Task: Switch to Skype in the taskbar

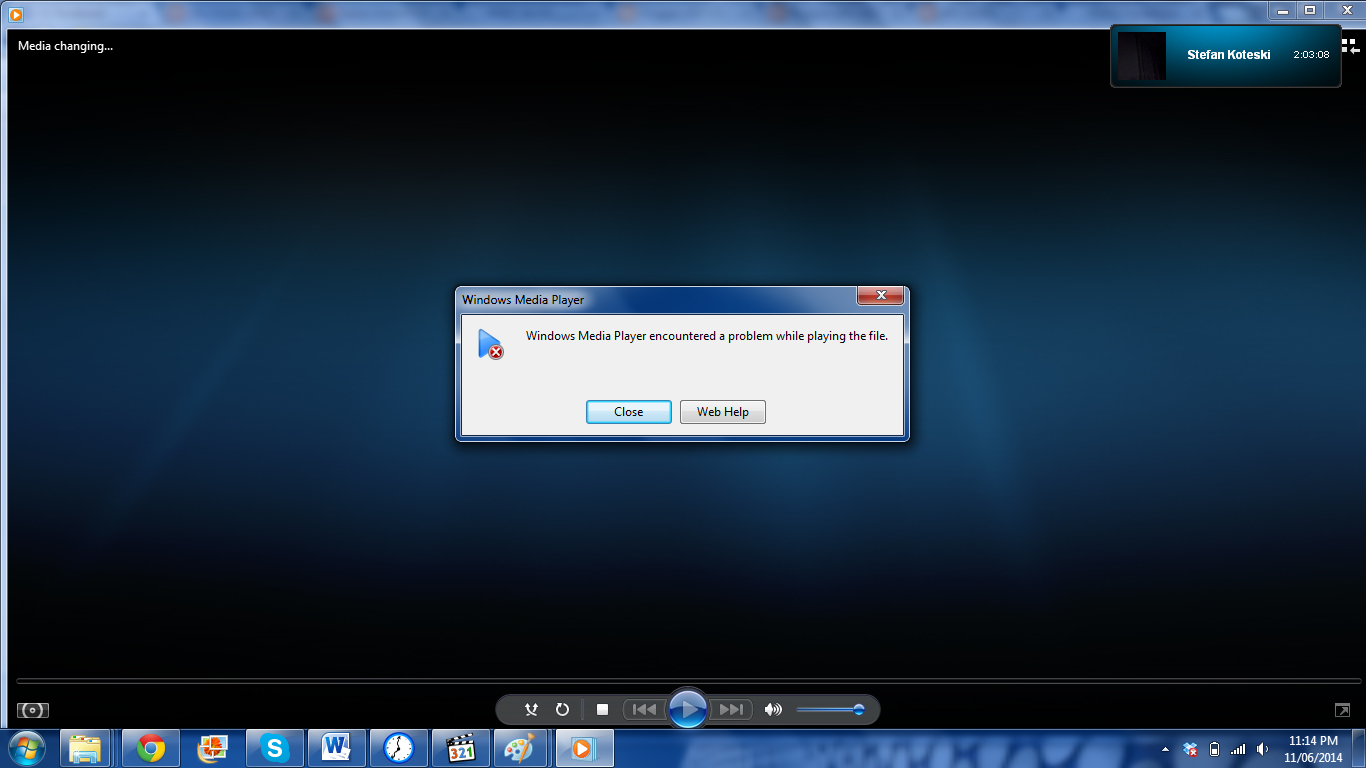Action: point(275,748)
